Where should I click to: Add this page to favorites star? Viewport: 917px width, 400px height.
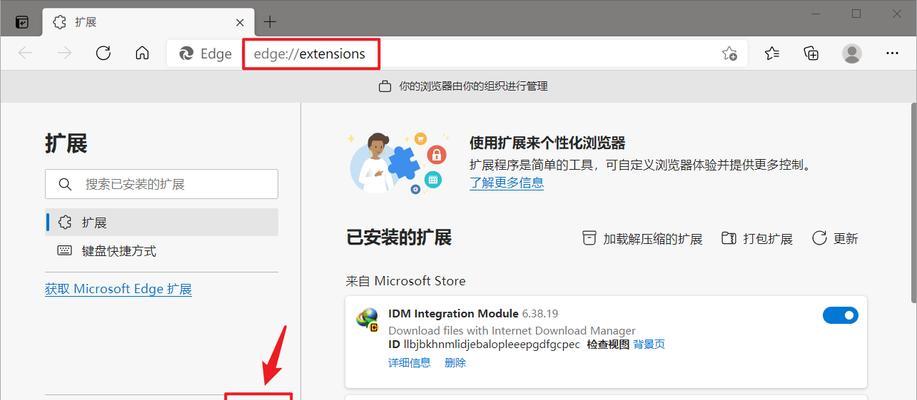point(729,54)
